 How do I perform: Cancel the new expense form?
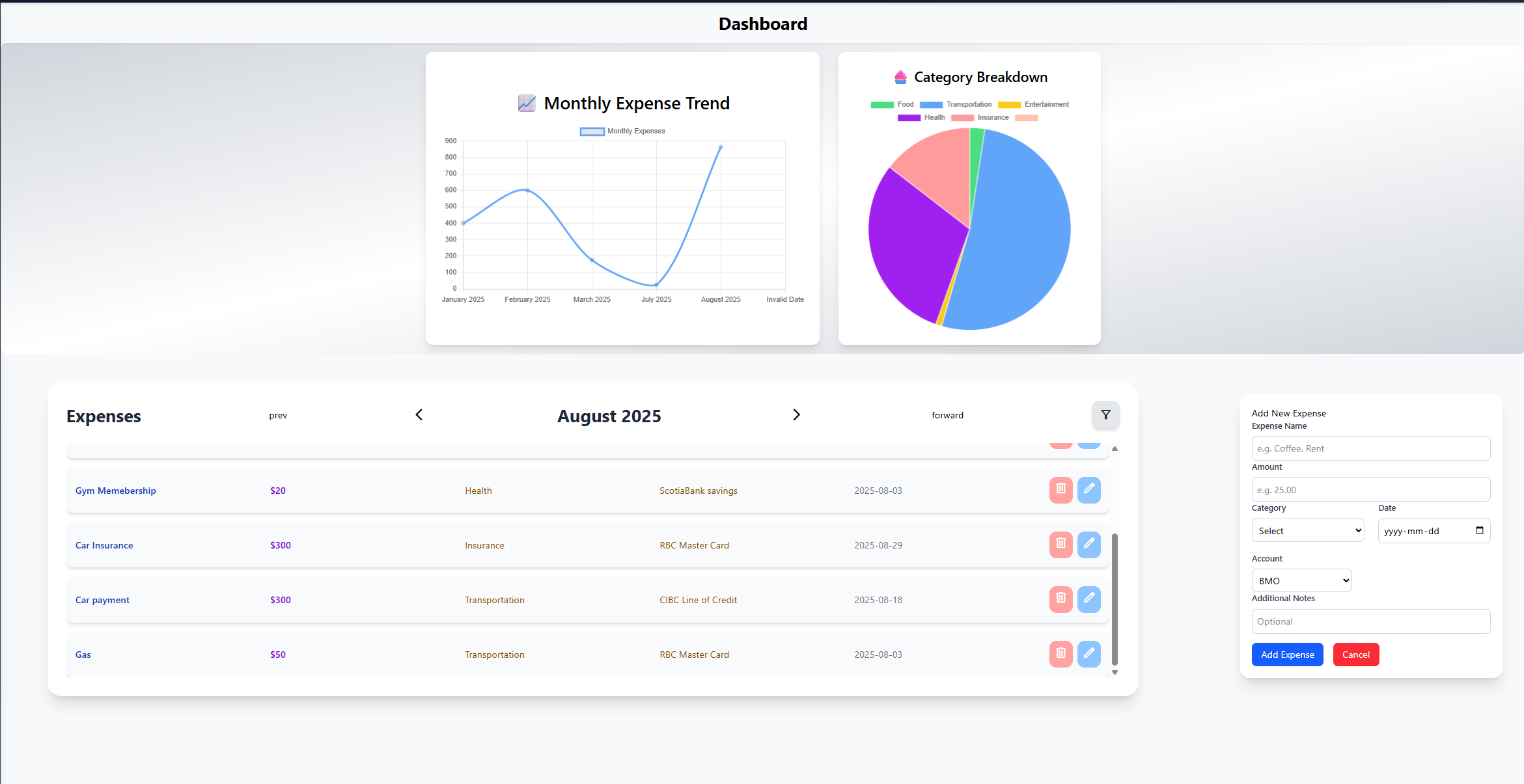point(1356,654)
